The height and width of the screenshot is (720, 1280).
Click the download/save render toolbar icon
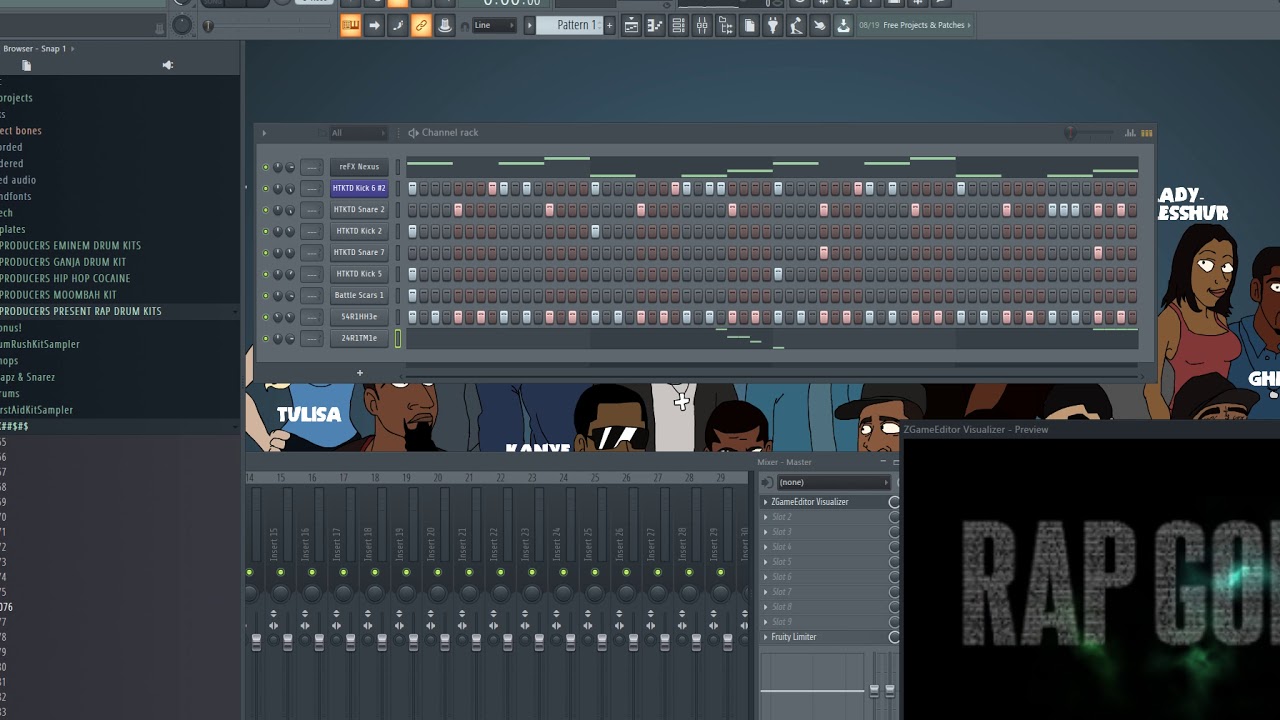(844, 25)
